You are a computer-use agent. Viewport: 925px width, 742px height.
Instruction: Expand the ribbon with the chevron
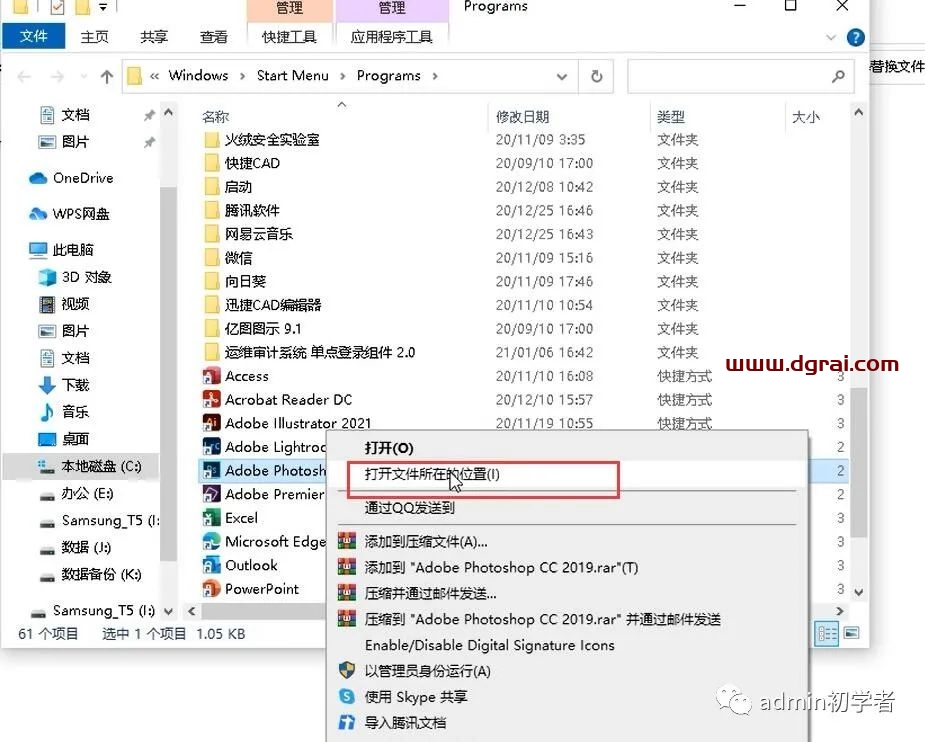click(831, 37)
